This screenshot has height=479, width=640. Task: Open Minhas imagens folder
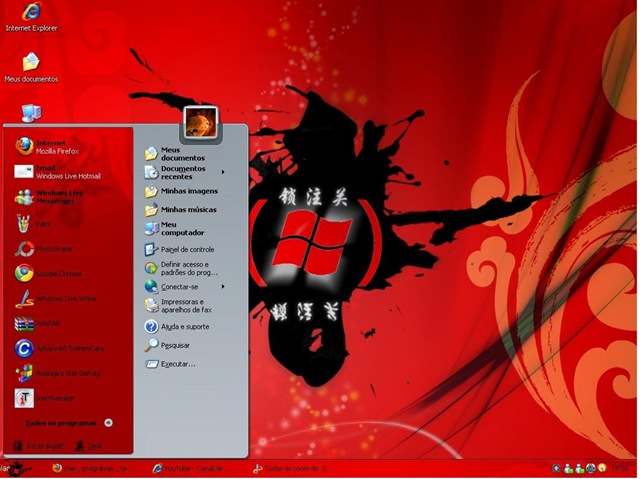181,191
